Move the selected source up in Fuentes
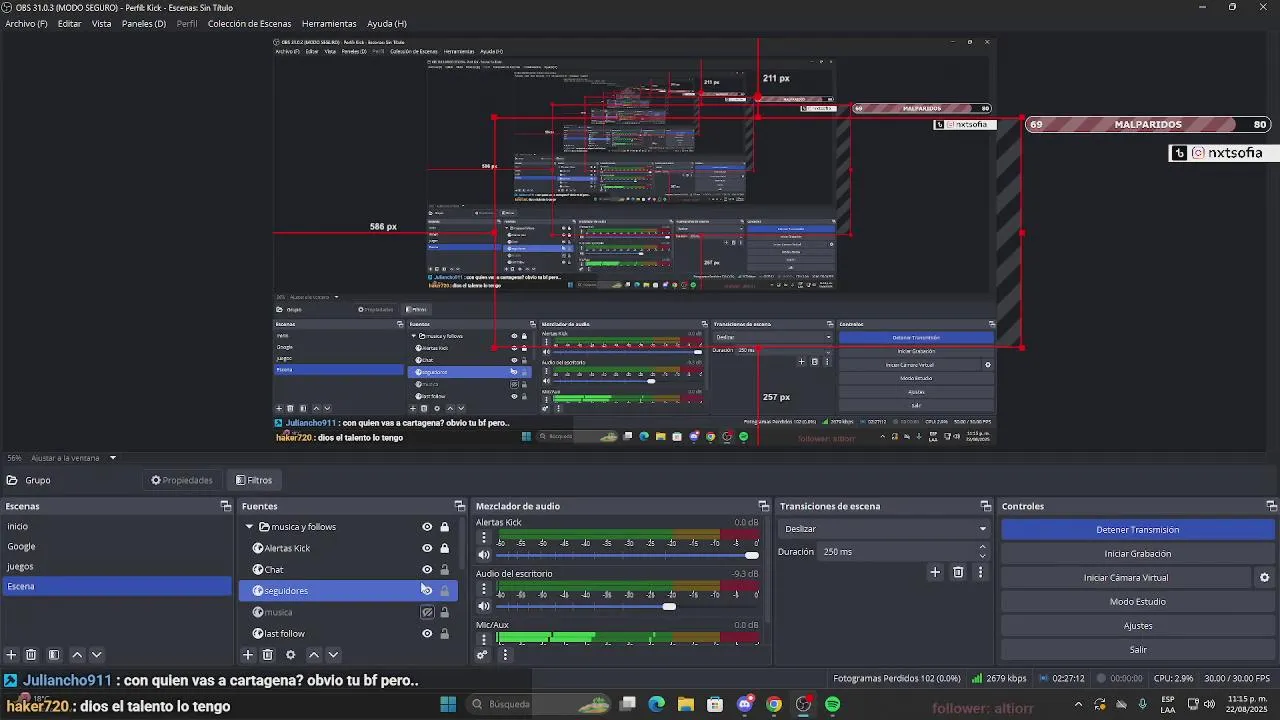The width and height of the screenshot is (1280, 720). pyautogui.click(x=314, y=655)
